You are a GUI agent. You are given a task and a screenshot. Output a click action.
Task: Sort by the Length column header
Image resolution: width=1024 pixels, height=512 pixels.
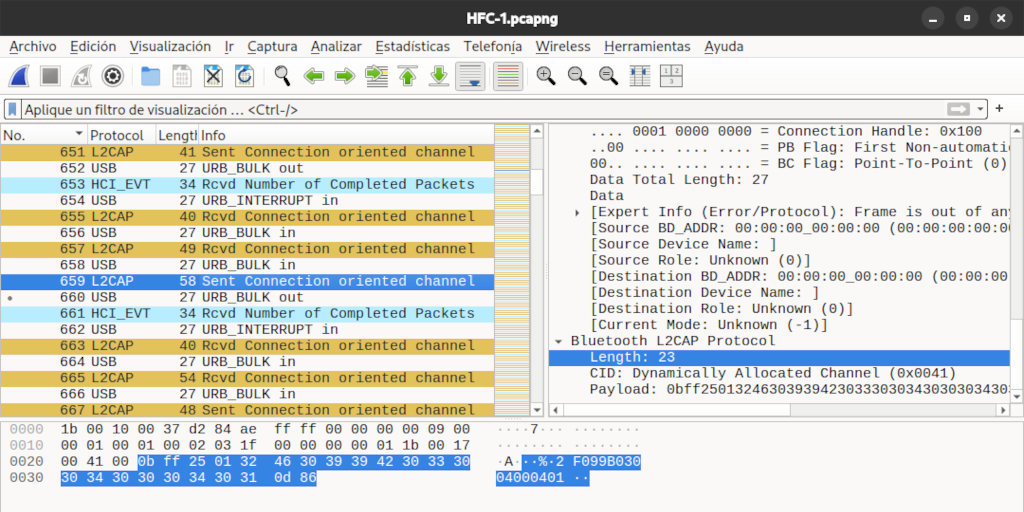coord(177,135)
